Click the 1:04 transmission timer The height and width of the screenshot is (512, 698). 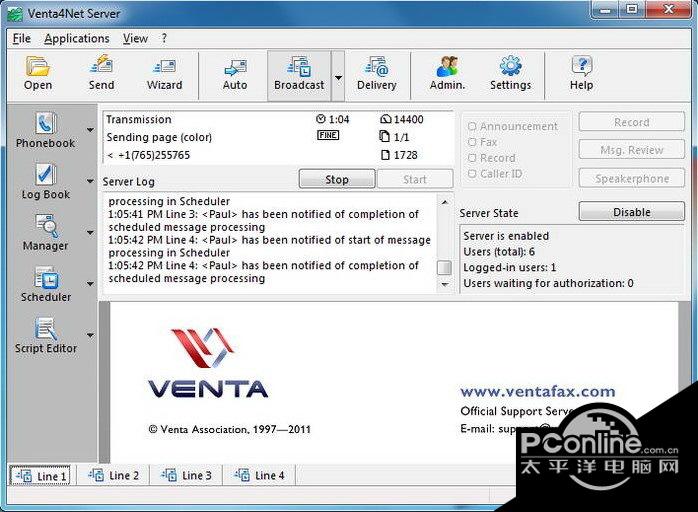[333, 119]
